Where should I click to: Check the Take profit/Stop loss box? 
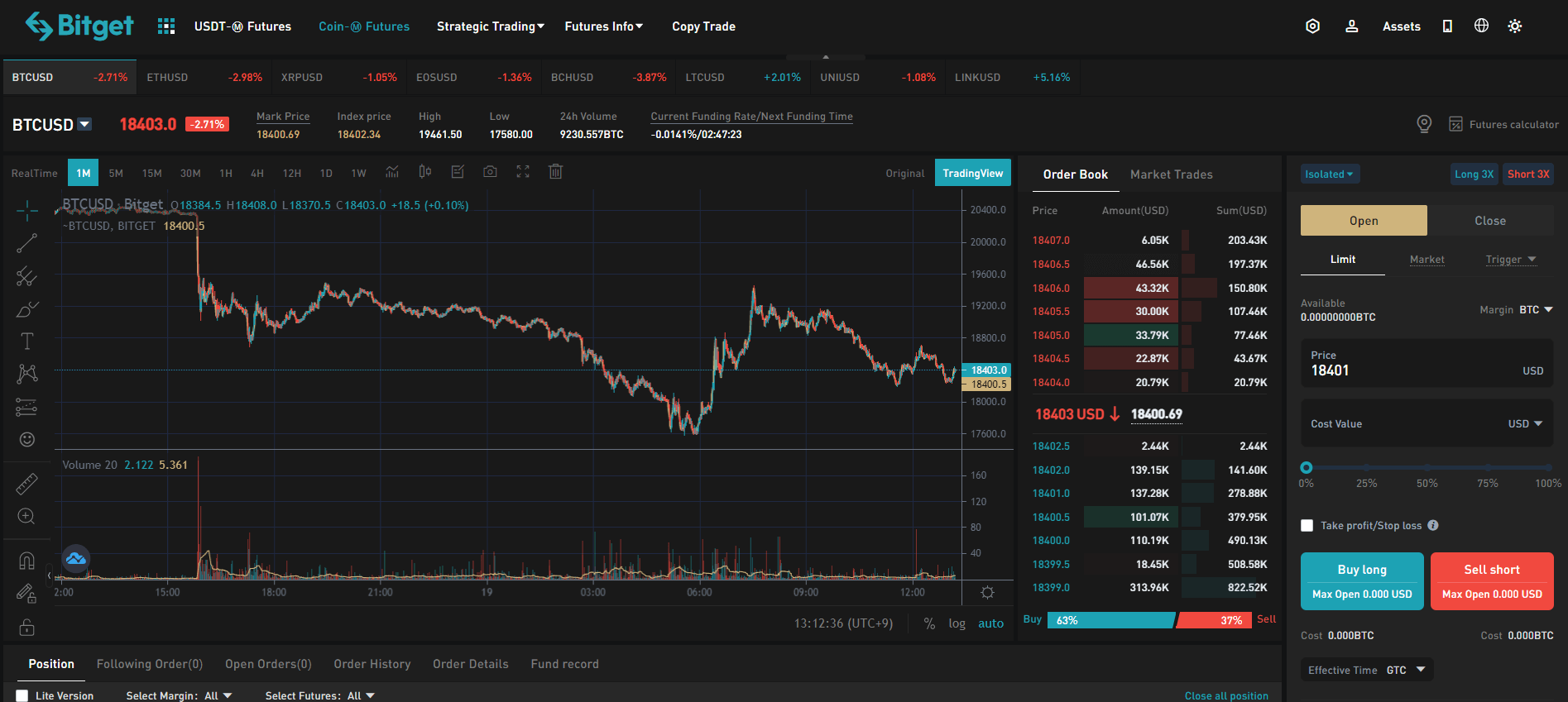(x=1307, y=526)
